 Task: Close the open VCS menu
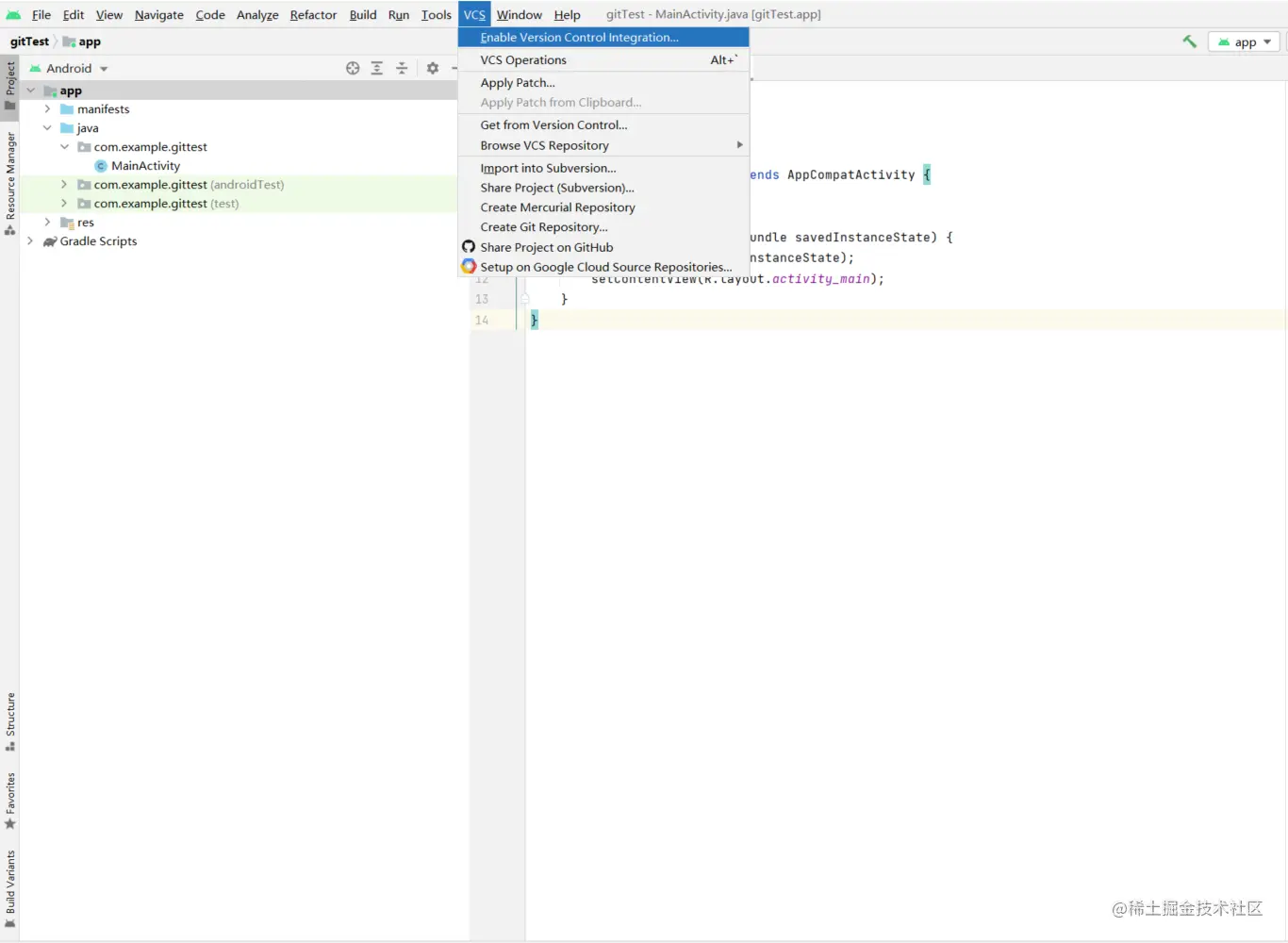pyautogui.click(x=474, y=15)
